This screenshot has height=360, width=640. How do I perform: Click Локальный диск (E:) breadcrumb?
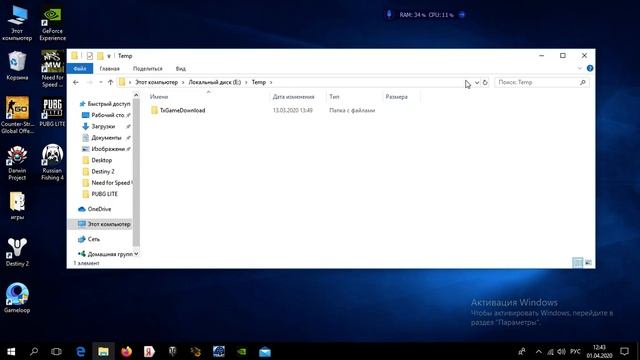click(215, 82)
